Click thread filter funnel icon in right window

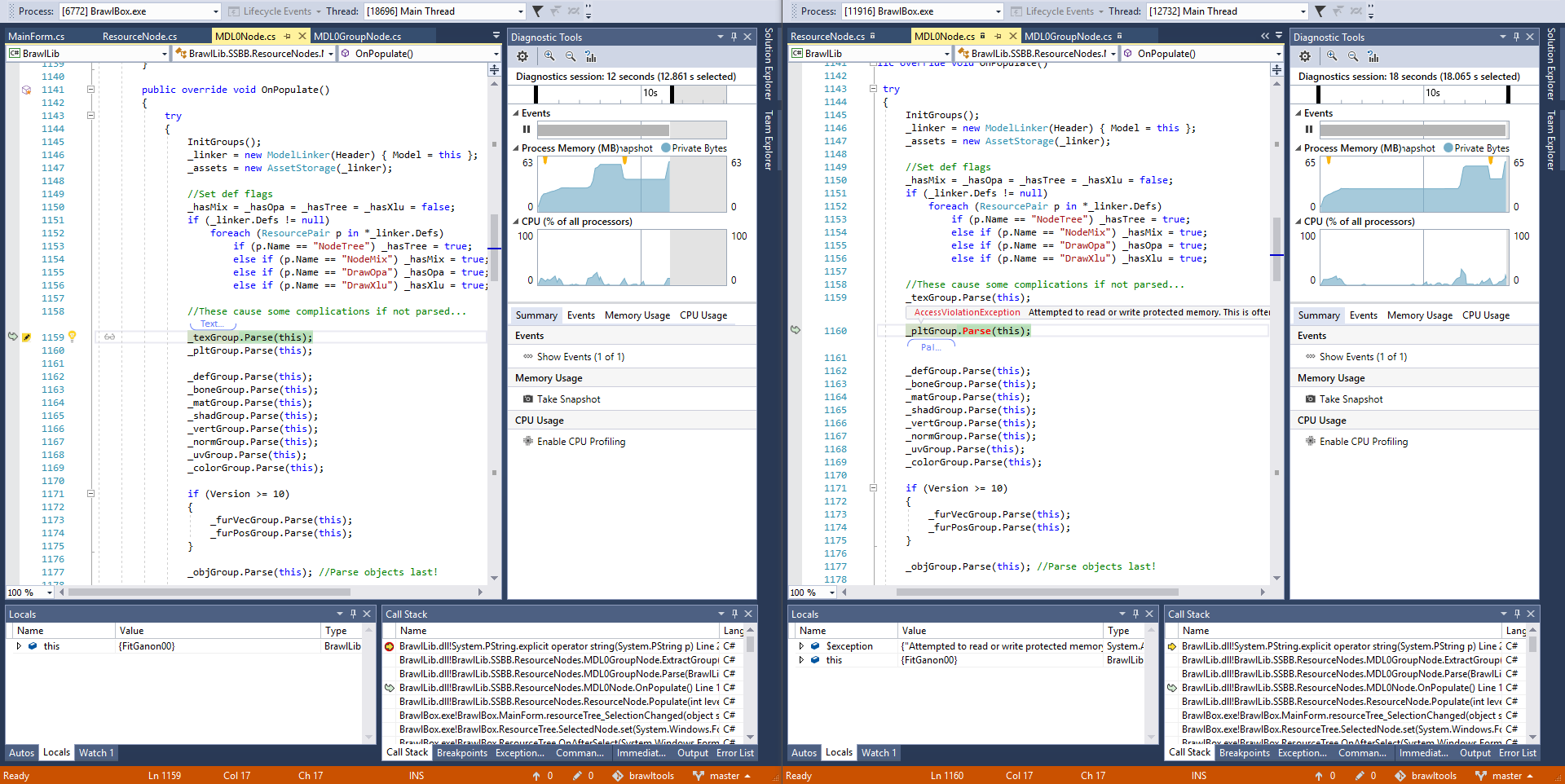(1320, 11)
